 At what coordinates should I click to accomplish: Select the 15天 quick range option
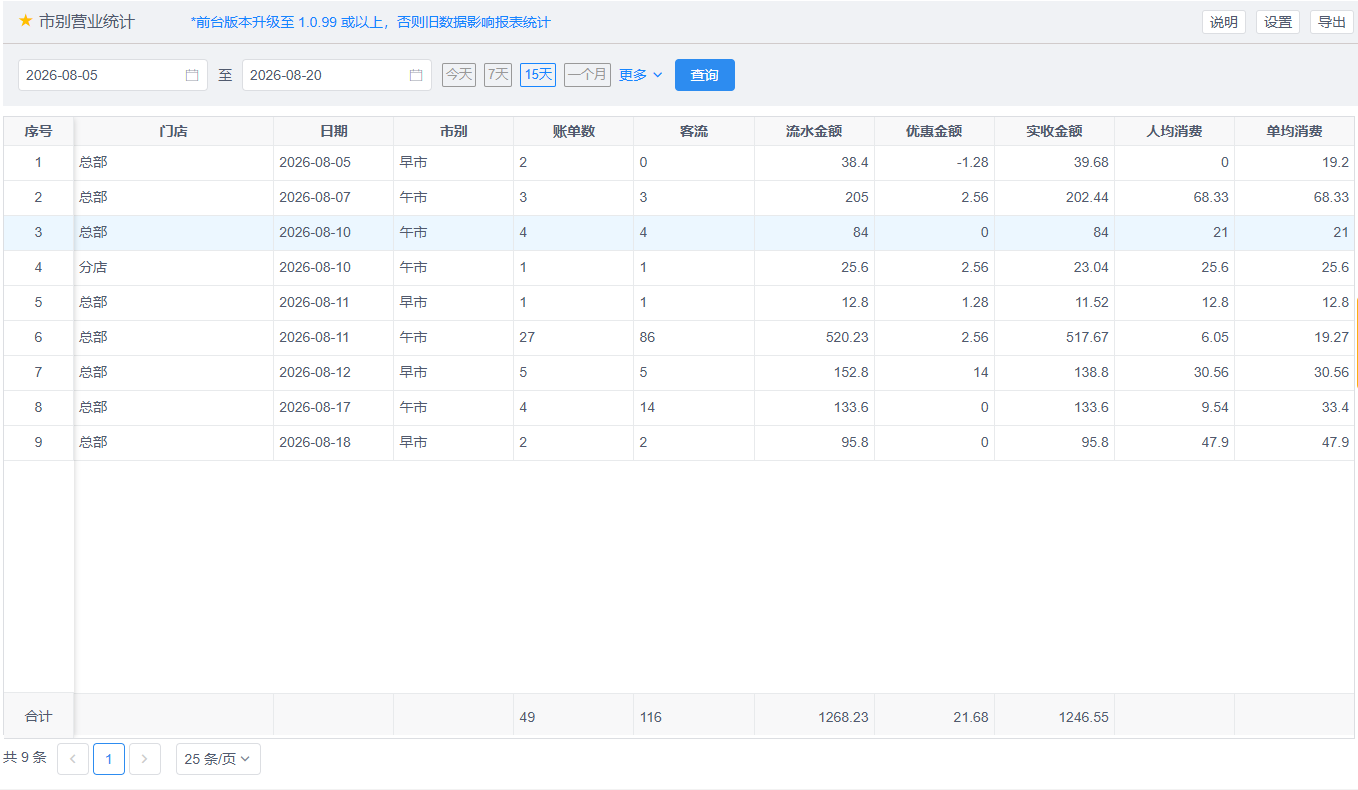point(538,75)
